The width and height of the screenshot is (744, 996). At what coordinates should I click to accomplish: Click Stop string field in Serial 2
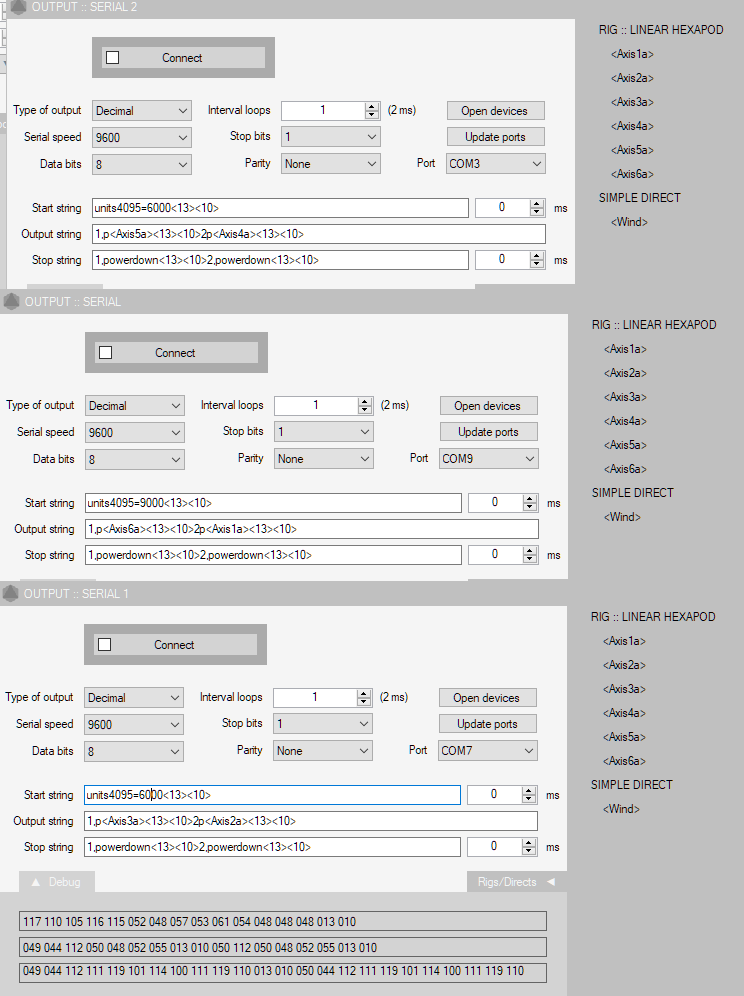coord(280,260)
